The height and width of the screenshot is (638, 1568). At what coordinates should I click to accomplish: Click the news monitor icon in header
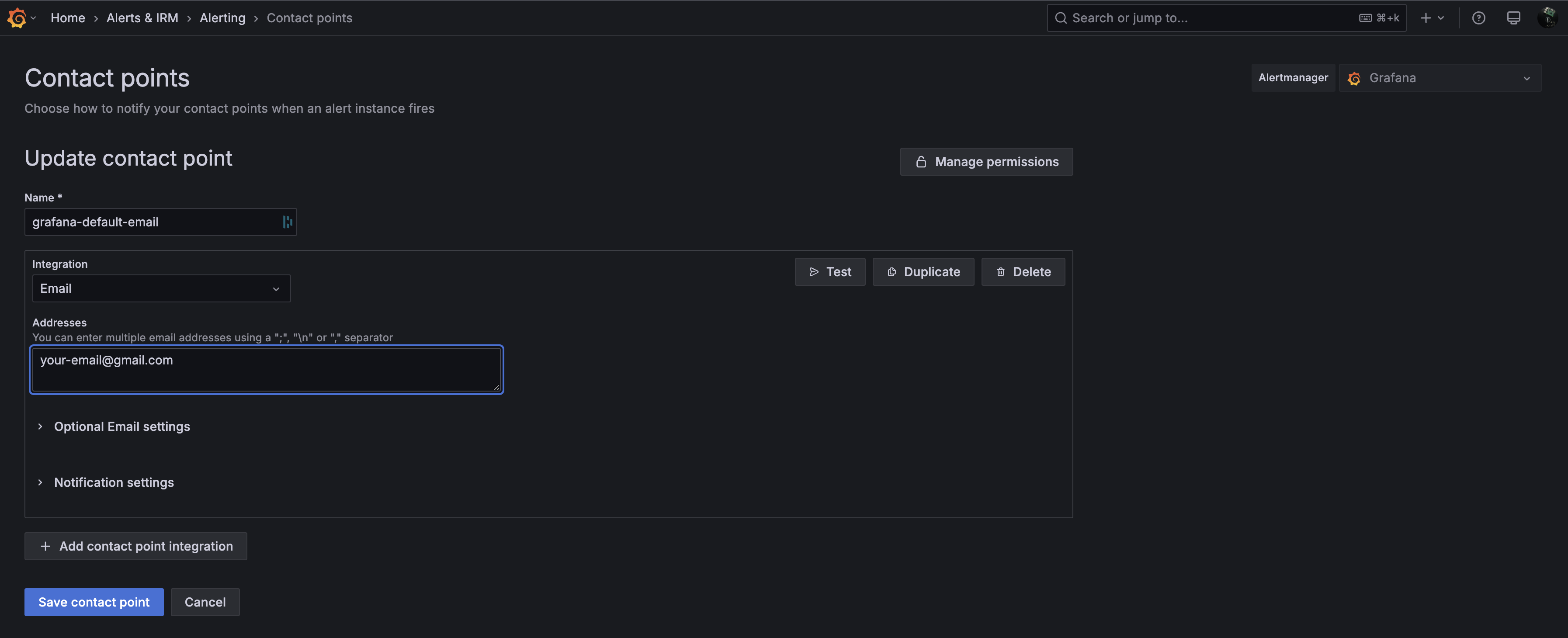click(x=1513, y=17)
